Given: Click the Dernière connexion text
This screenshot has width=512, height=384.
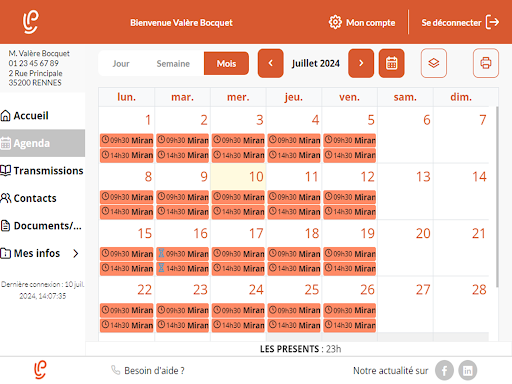Looking at the screenshot, I should pos(43,290).
